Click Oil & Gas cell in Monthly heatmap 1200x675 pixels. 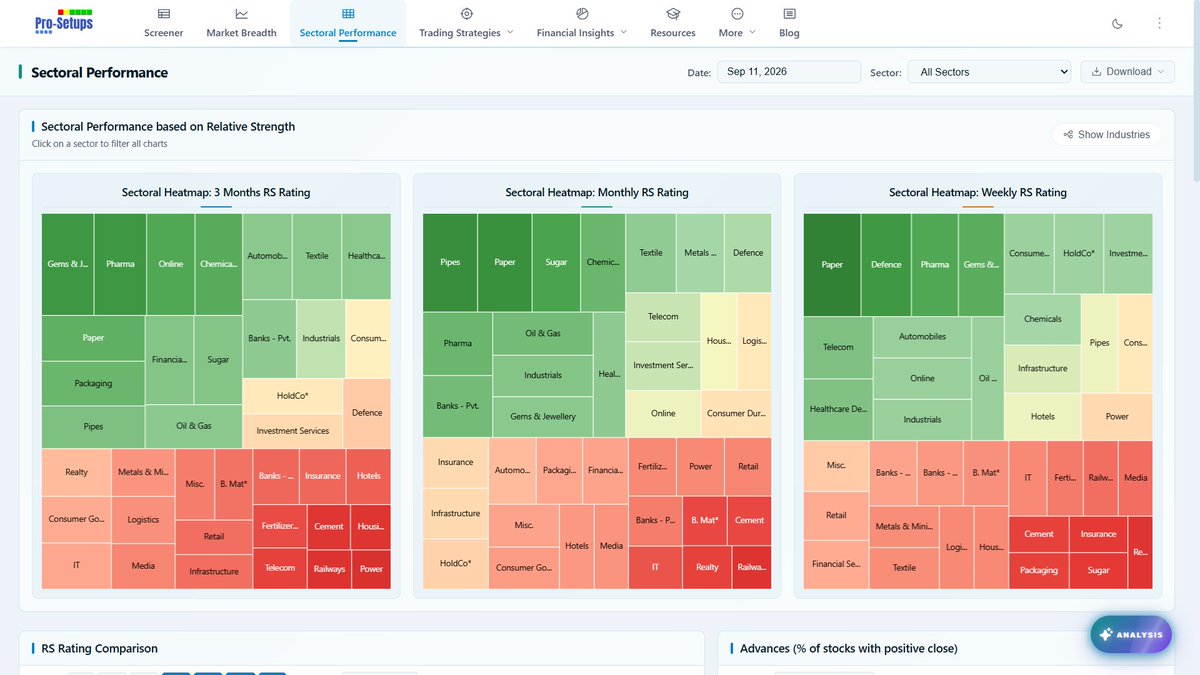point(543,333)
